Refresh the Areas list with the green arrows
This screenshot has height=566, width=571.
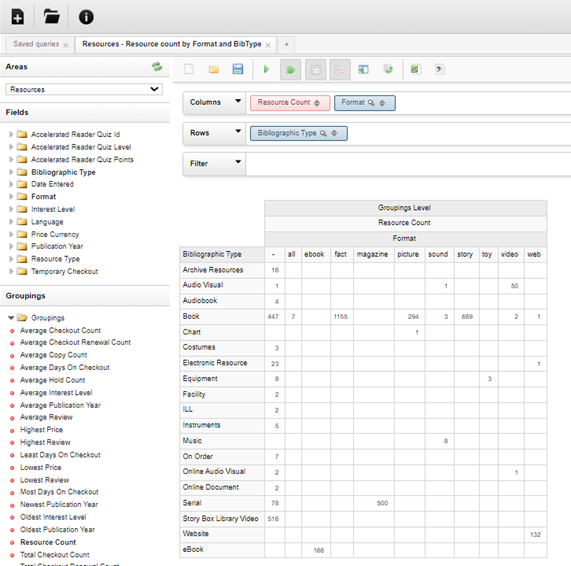(157, 67)
